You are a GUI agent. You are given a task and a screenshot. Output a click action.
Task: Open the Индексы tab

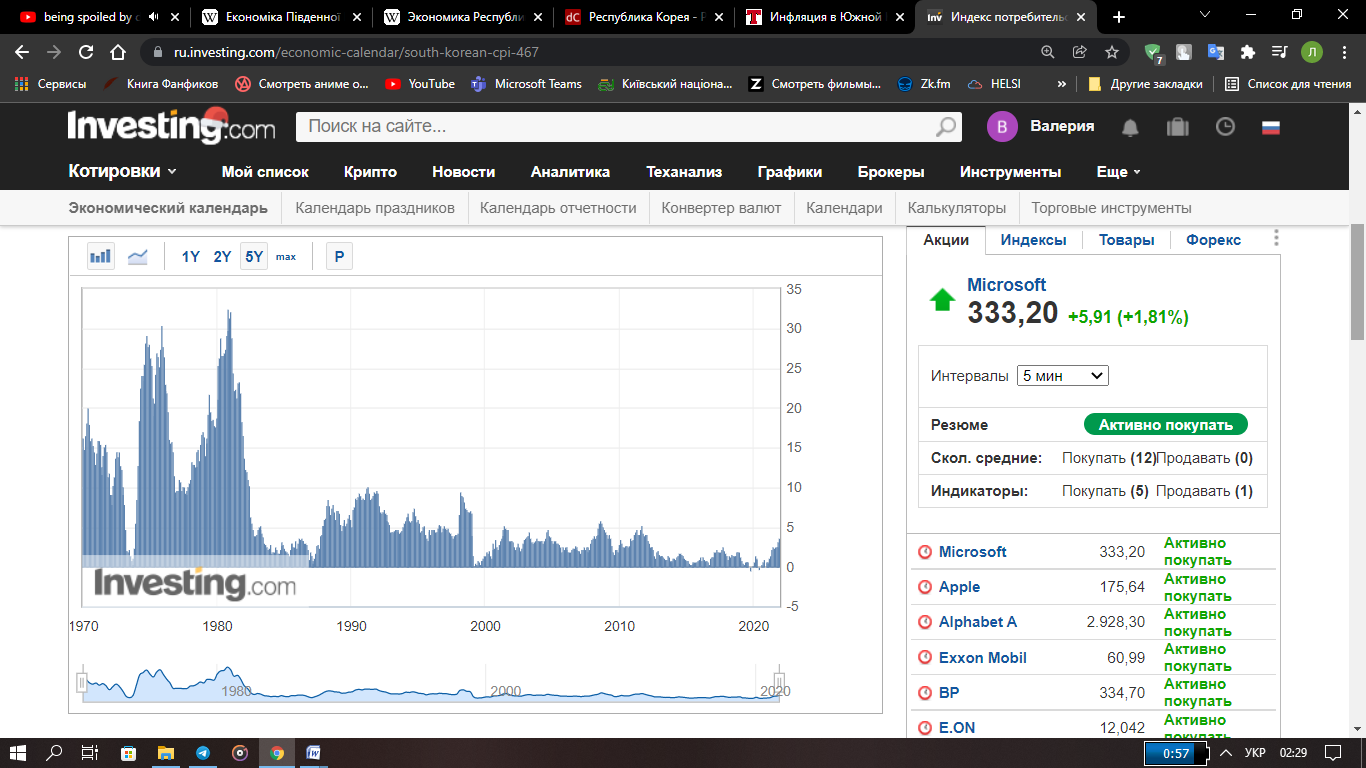[1033, 240]
